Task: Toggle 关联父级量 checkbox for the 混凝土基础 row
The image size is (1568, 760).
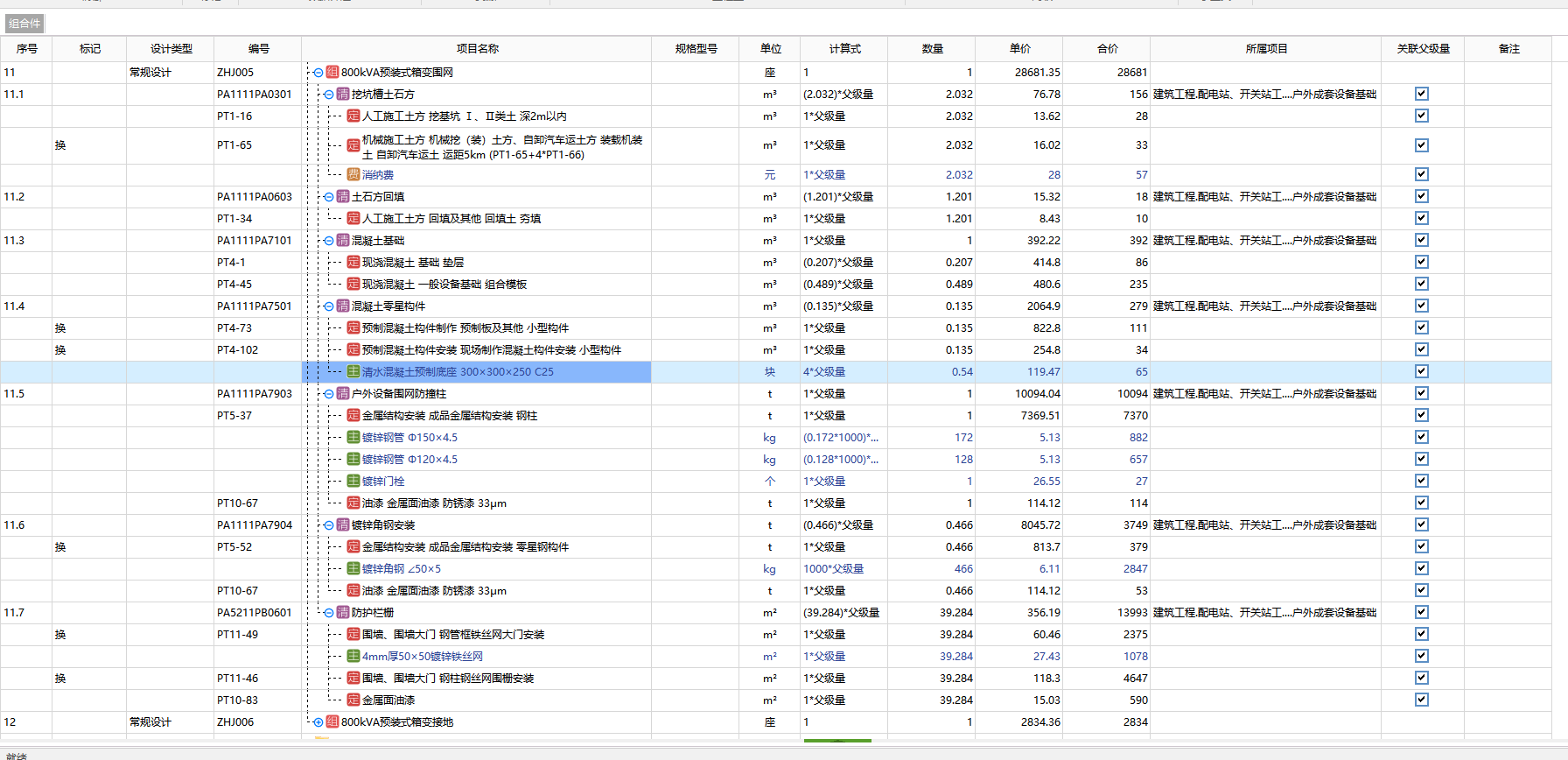Action: pyautogui.click(x=1422, y=240)
